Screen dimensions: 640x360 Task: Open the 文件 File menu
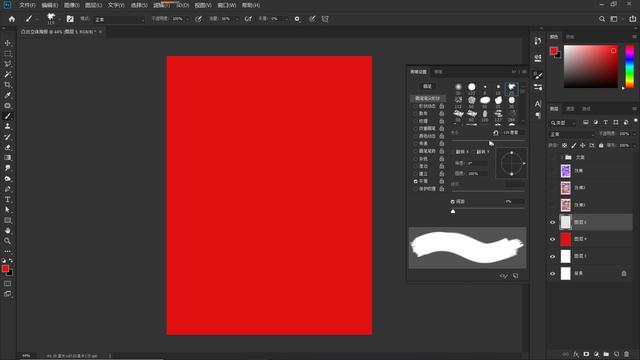point(27,5)
